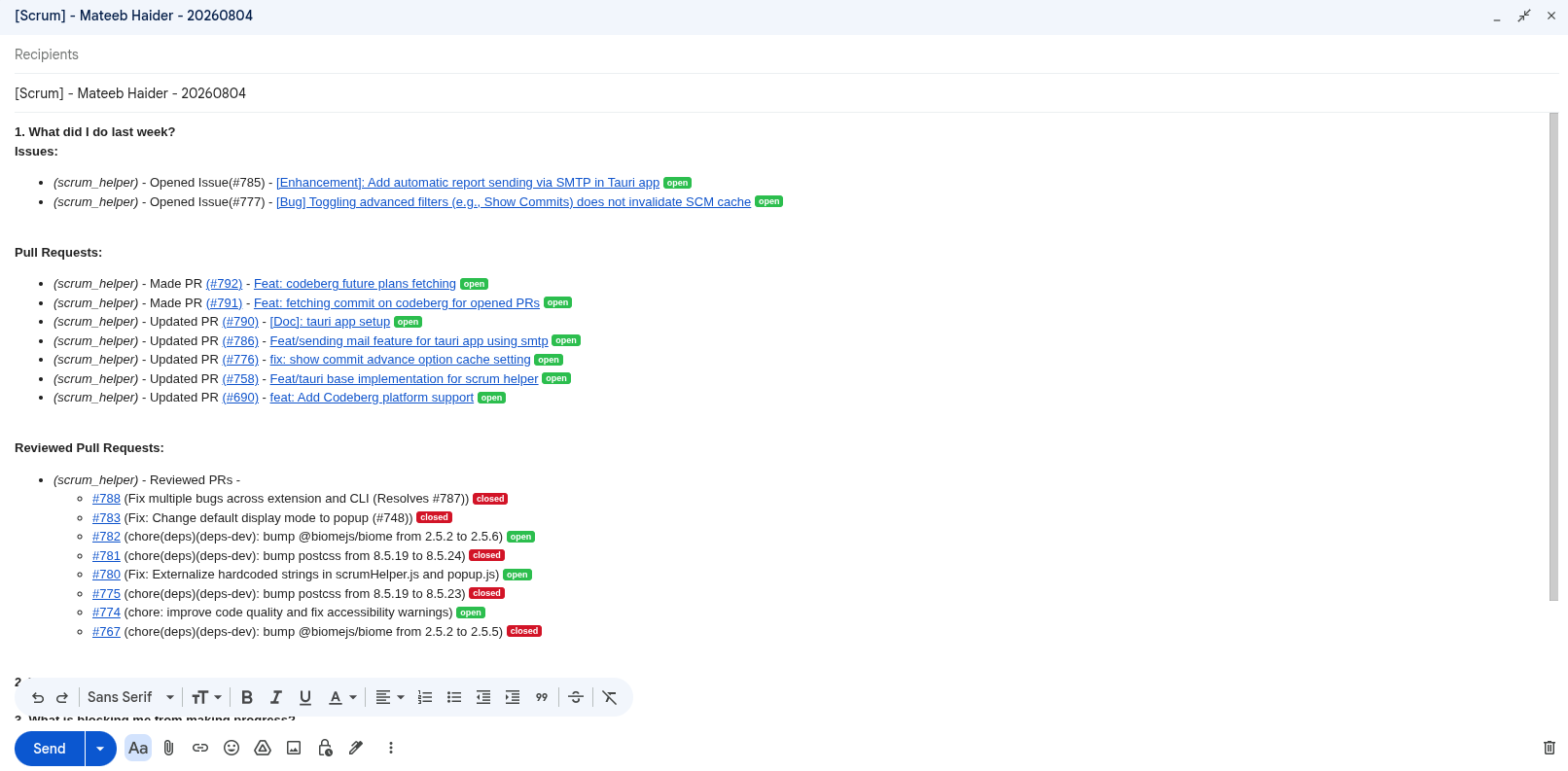The height and width of the screenshot is (771, 1568).
Task: Send the email
Action: 50,749
